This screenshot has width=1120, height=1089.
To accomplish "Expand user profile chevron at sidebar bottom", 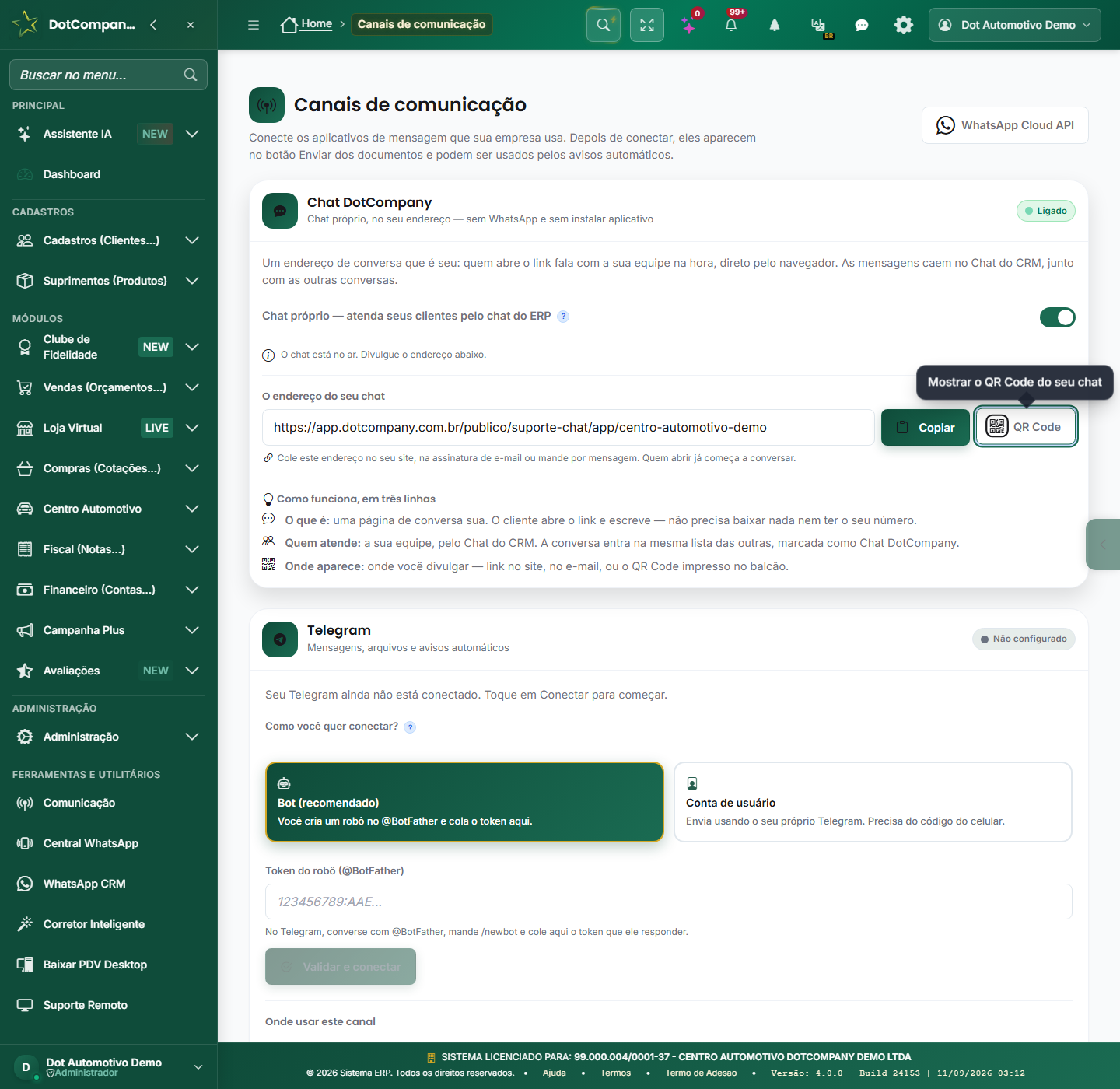I will tap(198, 1067).
